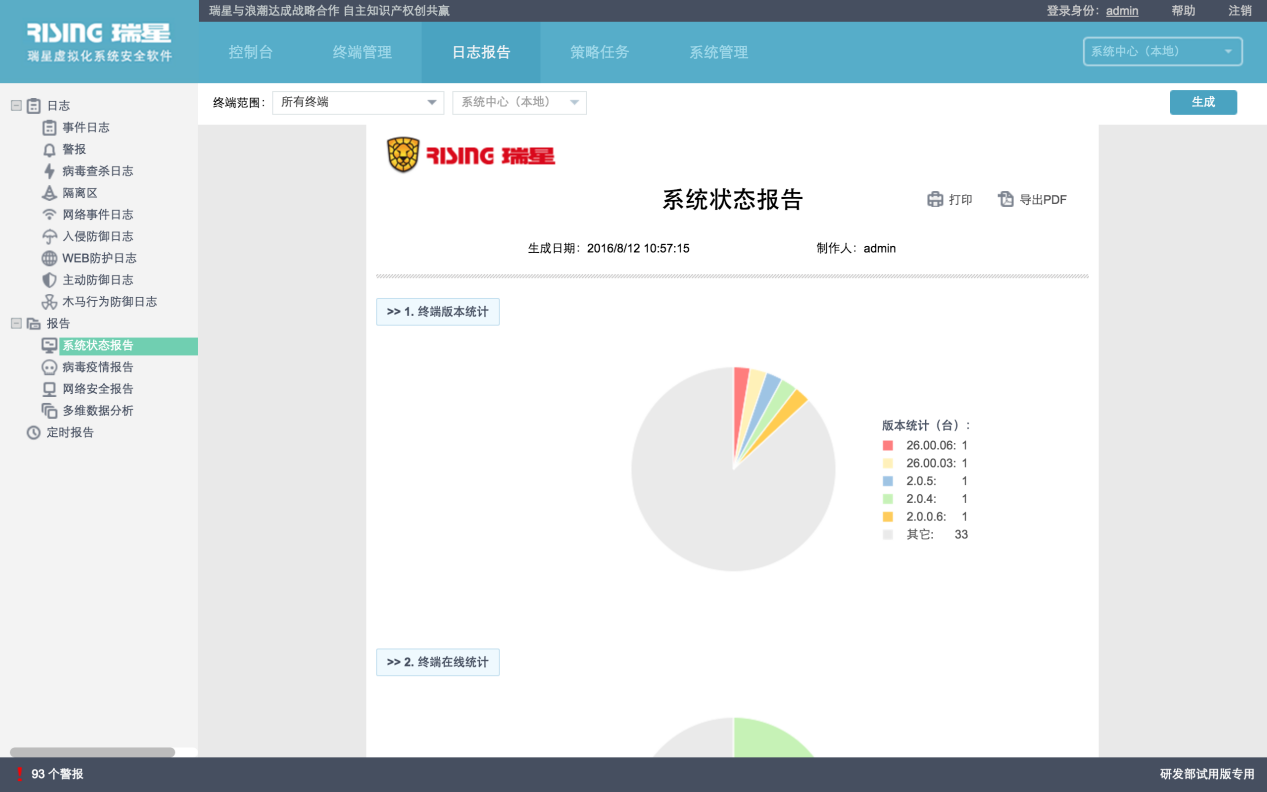
Task: Click the 多维数据分析 copy icon
Action: pyautogui.click(x=49, y=411)
